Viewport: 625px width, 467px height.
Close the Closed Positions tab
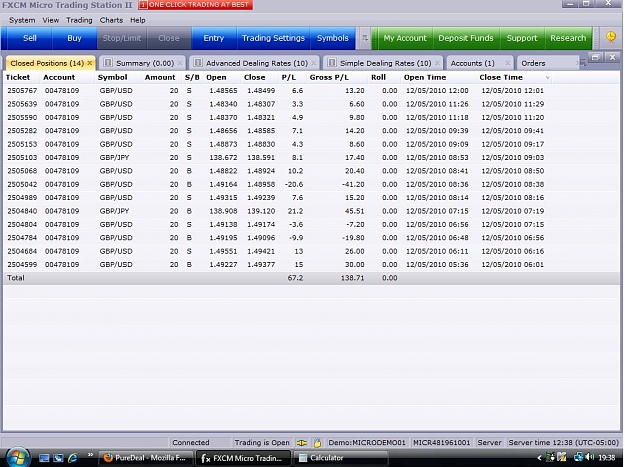90,63
